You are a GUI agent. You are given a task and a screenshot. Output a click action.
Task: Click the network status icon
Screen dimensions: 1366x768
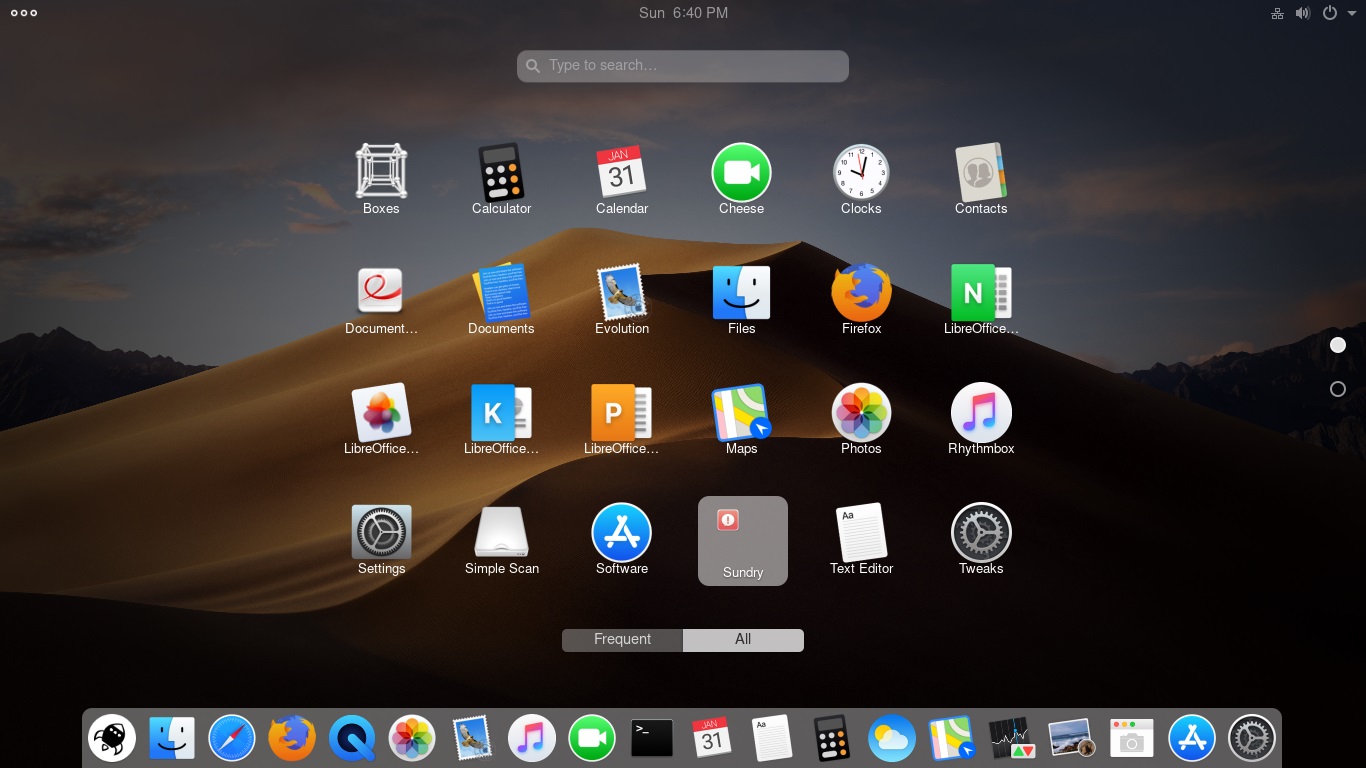click(1277, 13)
